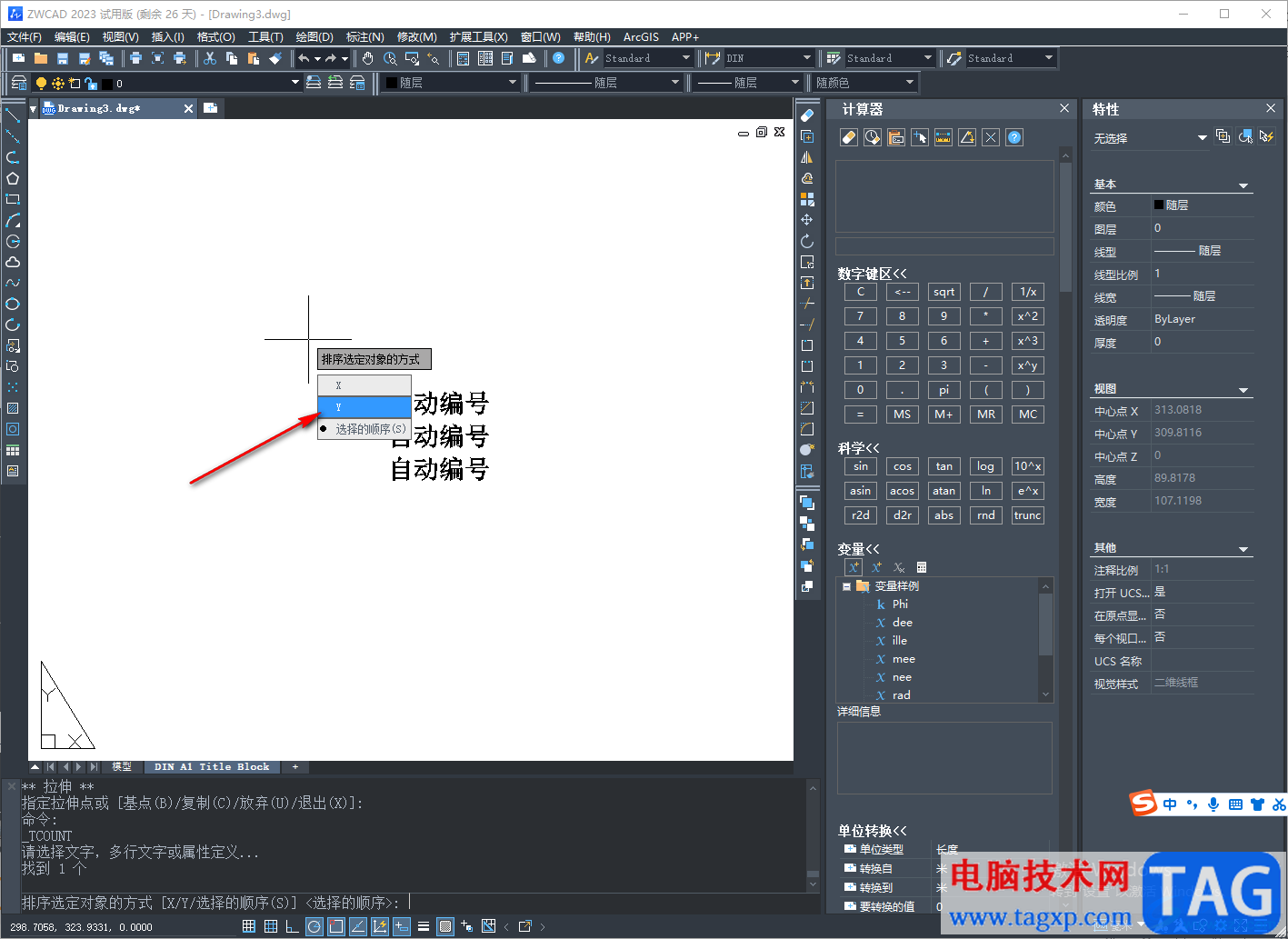Select the Spline curve tool

click(13, 283)
